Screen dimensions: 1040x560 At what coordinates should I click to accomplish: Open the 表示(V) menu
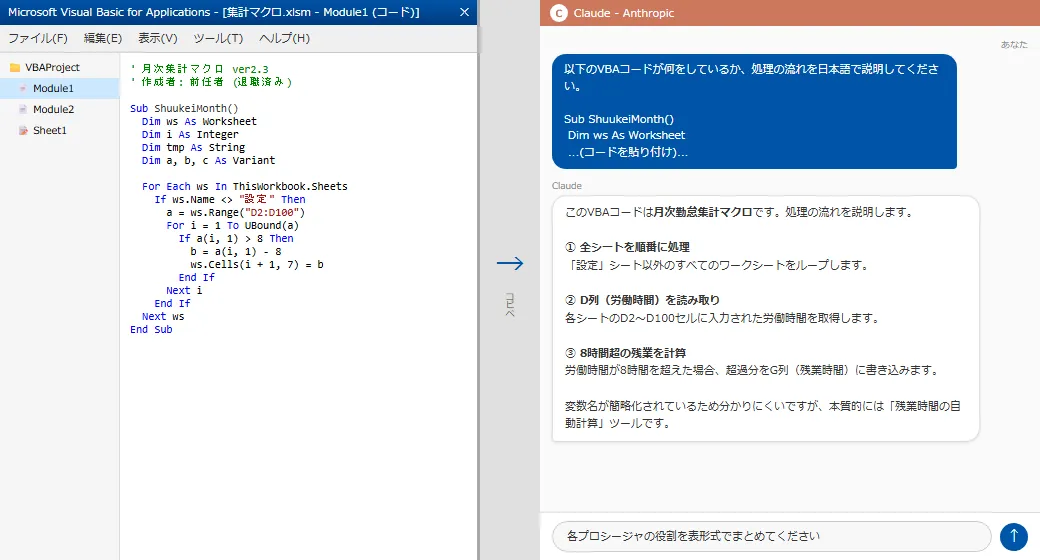point(158,38)
